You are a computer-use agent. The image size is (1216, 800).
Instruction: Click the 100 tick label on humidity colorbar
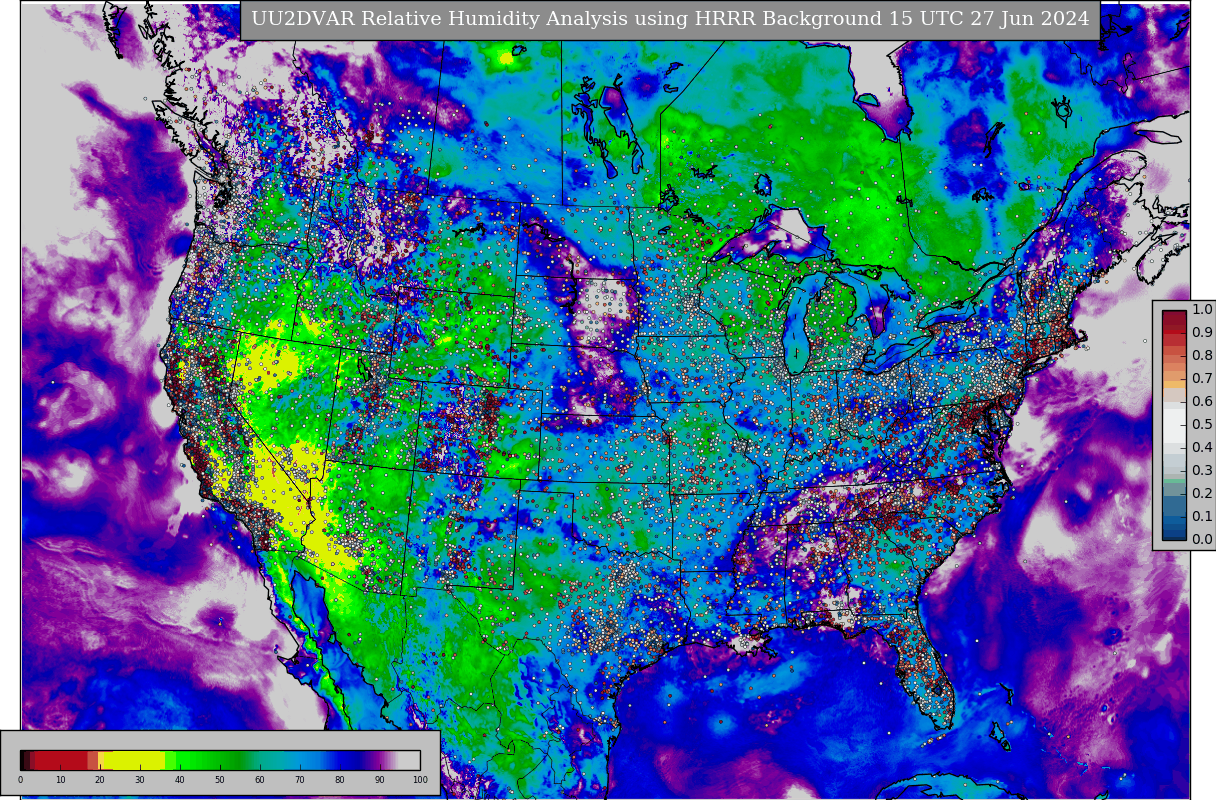pos(420,781)
